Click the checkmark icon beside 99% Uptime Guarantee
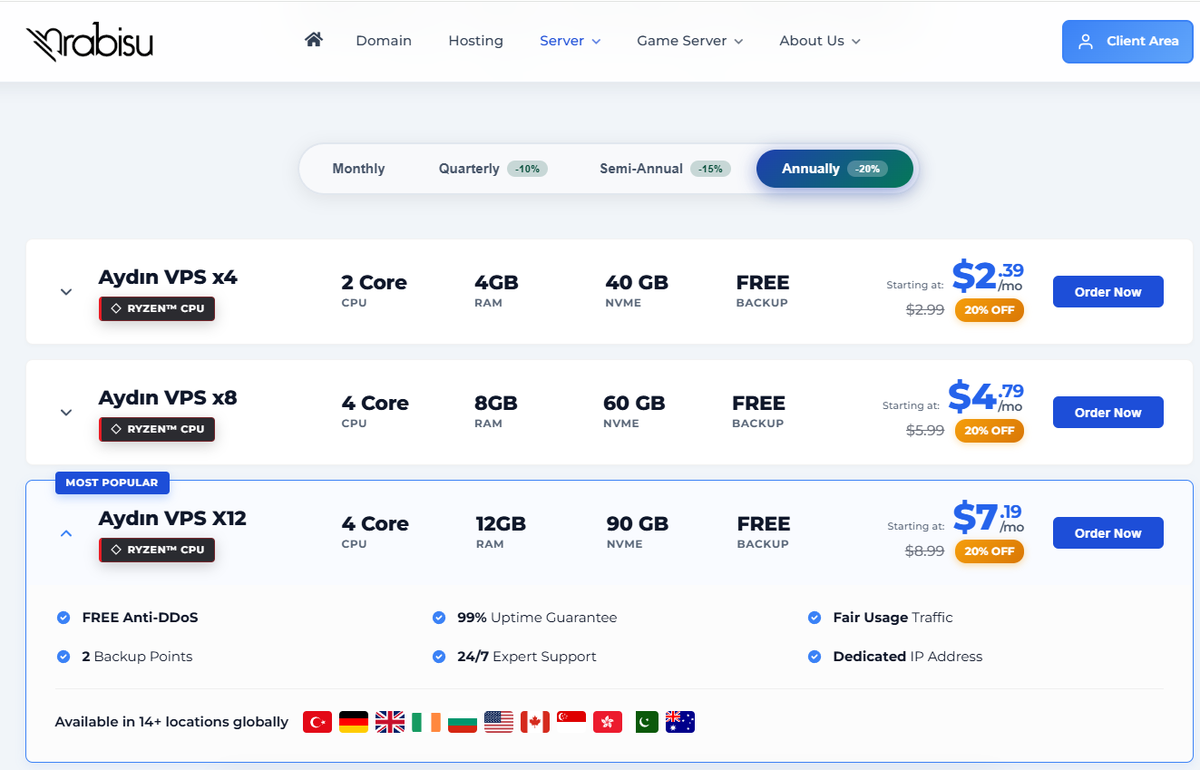 click(x=438, y=618)
